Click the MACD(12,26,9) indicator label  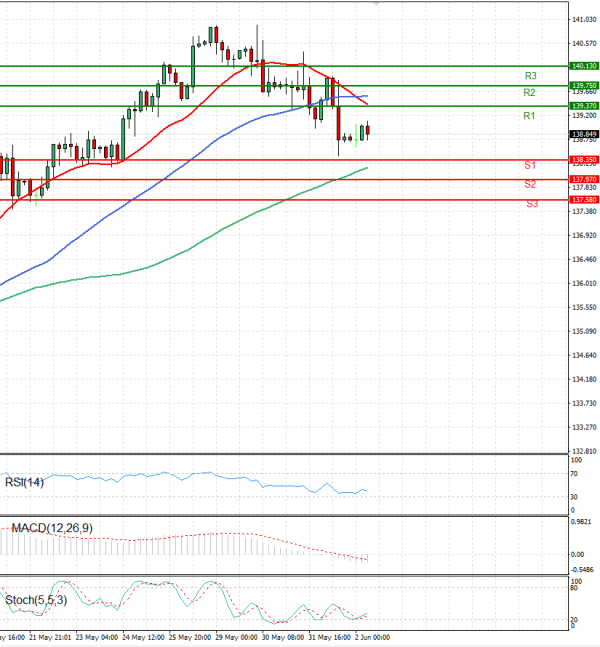pos(52,528)
